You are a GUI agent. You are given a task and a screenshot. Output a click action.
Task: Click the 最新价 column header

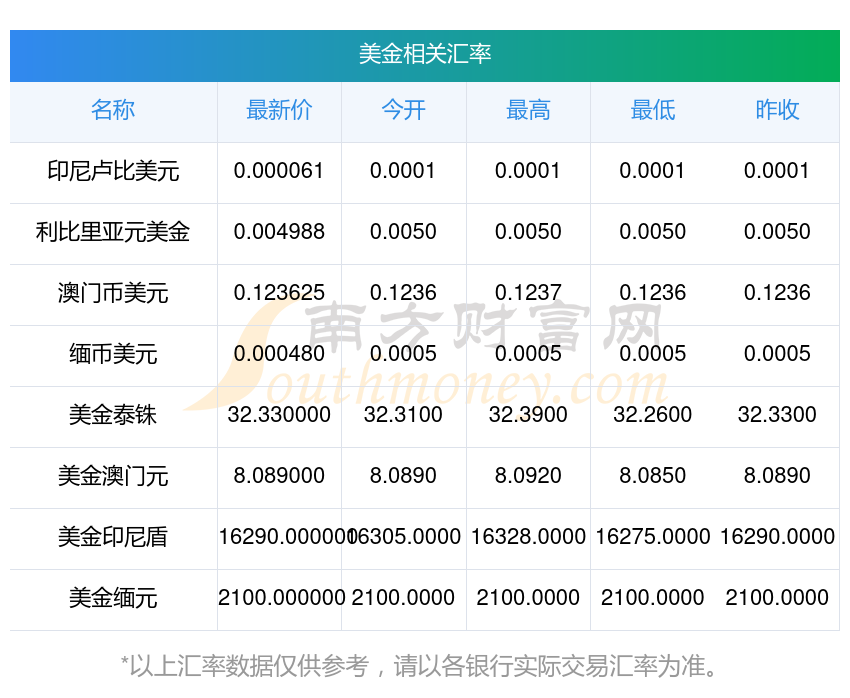click(279, 110)
